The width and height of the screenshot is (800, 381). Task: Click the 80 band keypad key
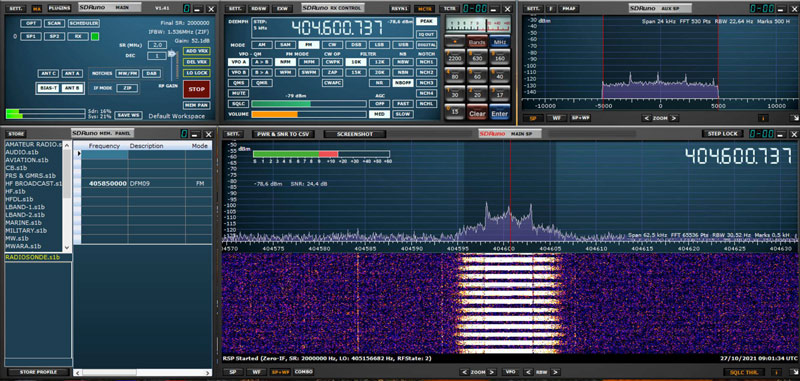[x=455, y=76]
